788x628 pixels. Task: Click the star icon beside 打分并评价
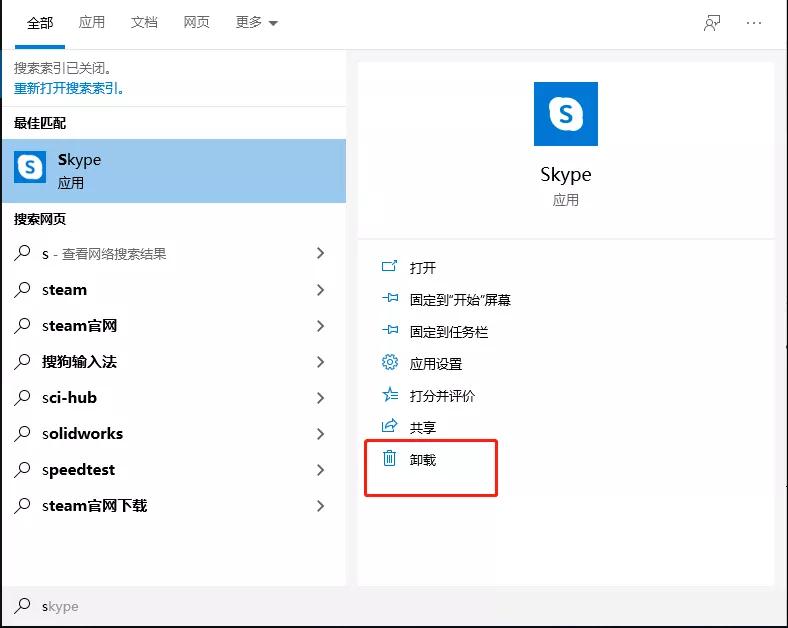[x=389, y=394]
